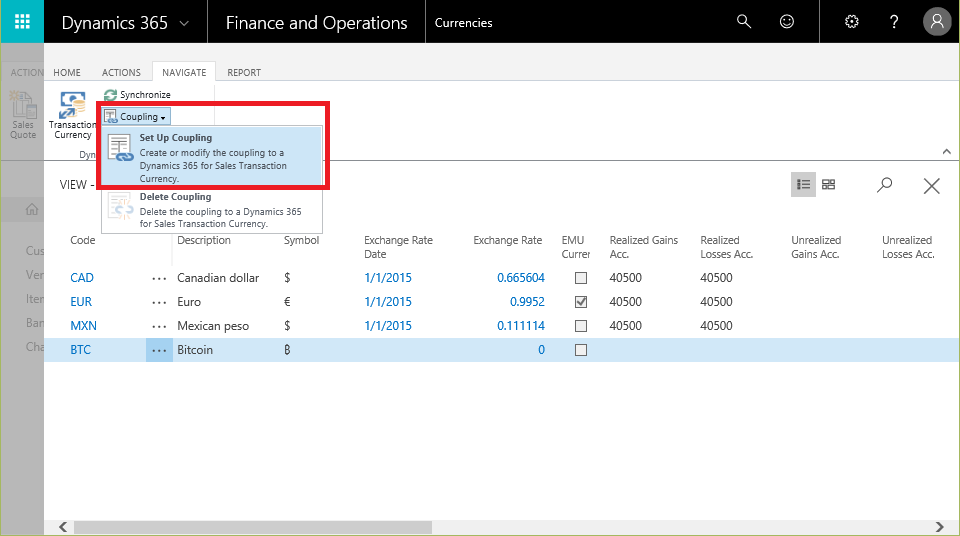The image size is (960, 536).
Task: Open the Coupling dropdown menu
Action: (x=136, y=116)
